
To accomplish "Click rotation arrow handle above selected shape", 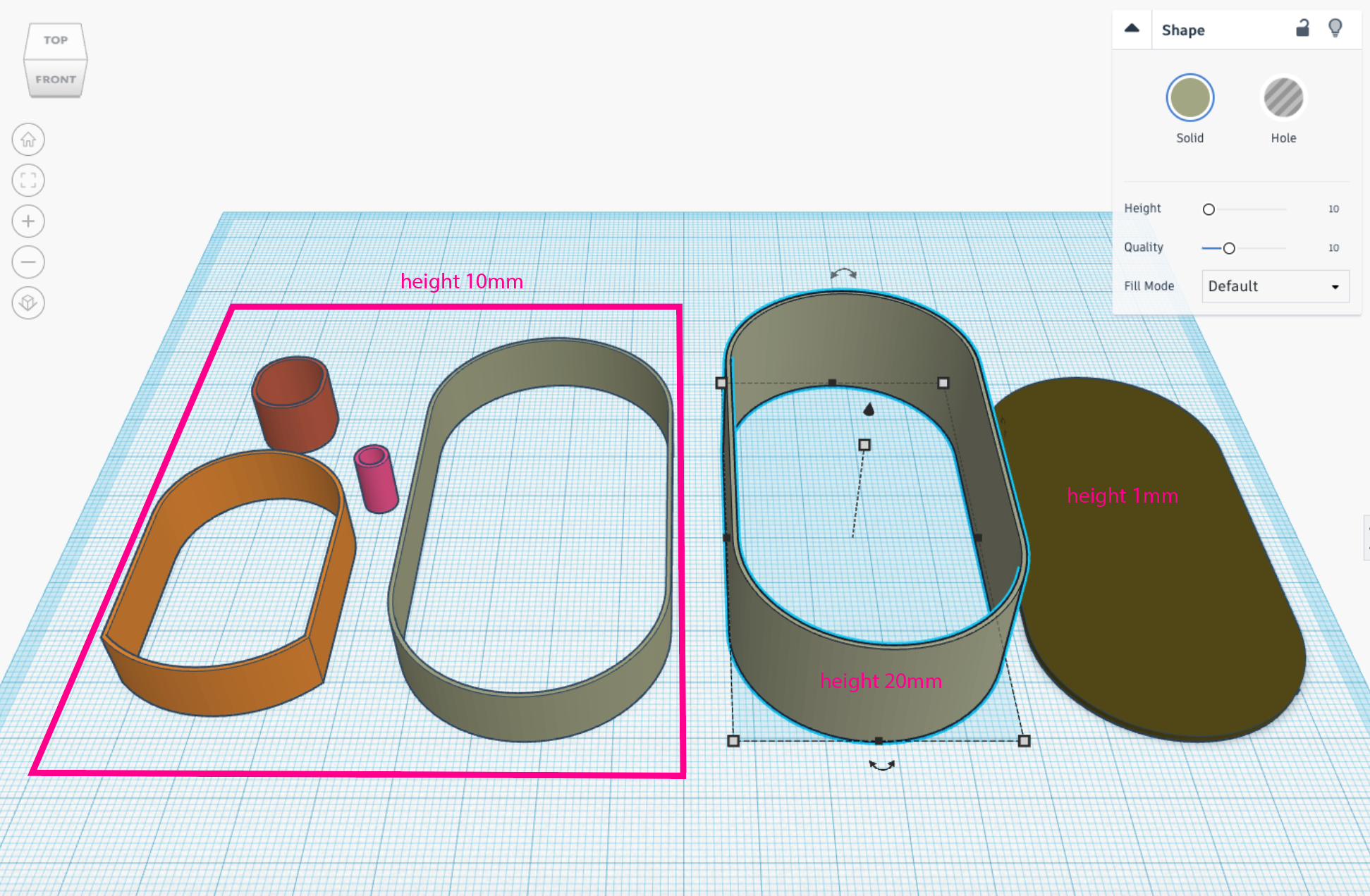I will click(x=843, y=274).
